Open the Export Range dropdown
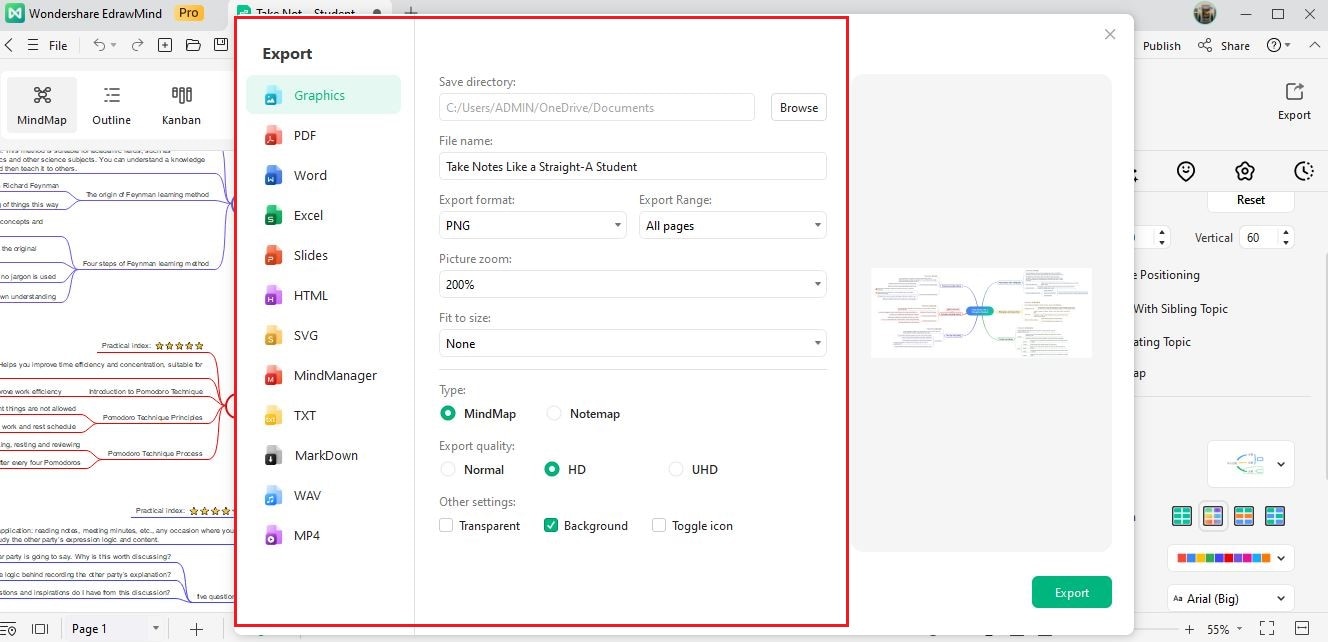 [733, 226]
